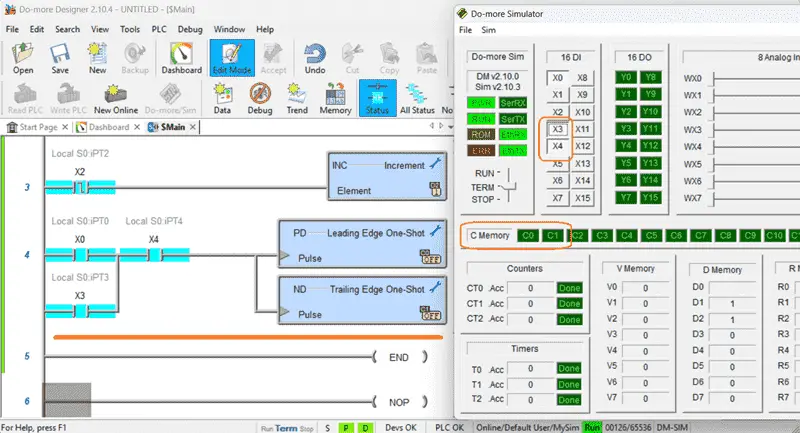This screenshot has width=800, height=433.
Task: Open the Memory toolbar icon
Action: [x=335, y=99]
